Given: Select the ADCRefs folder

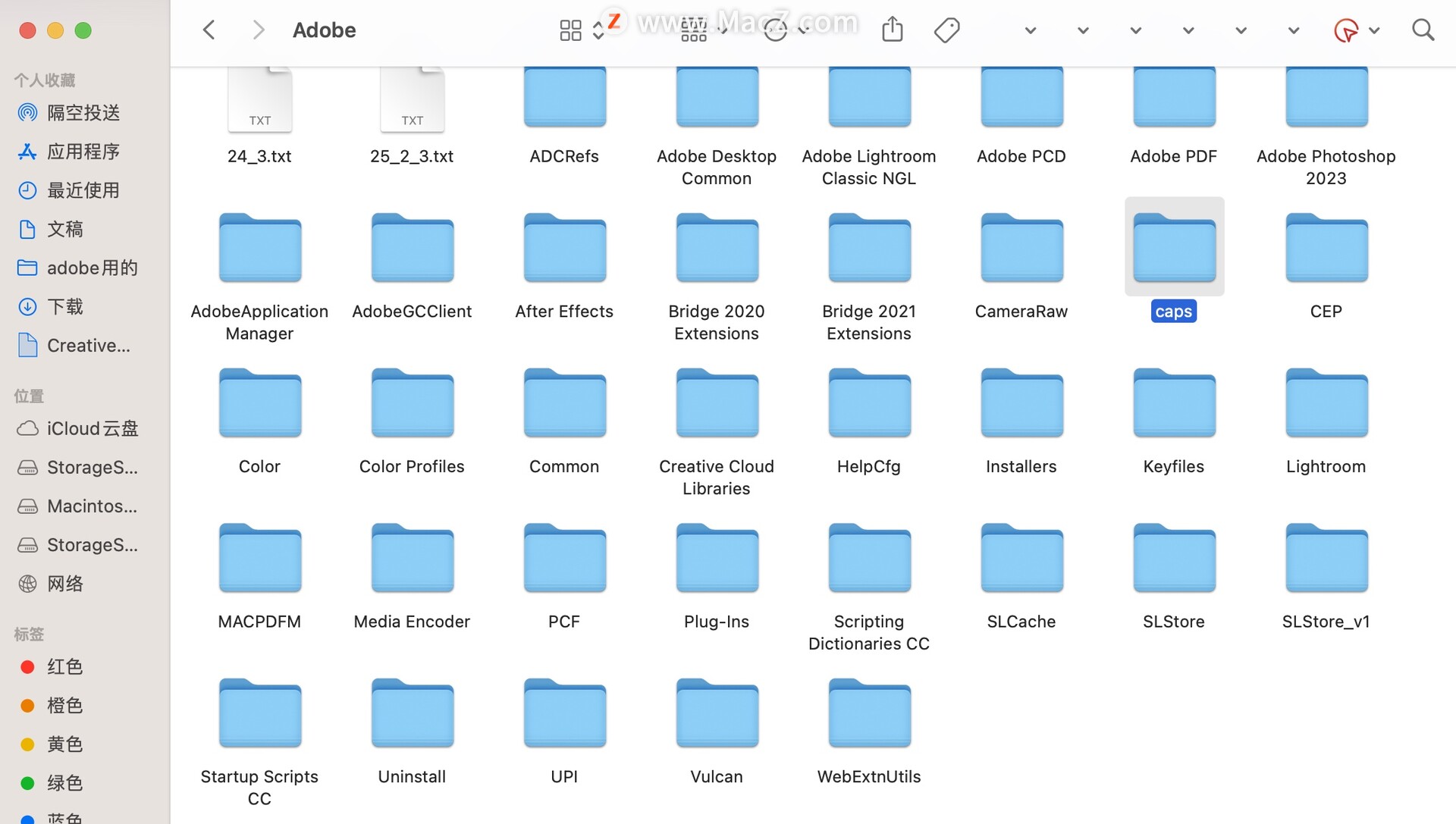Looking at the screenshot, I should (x=564, y=97).
